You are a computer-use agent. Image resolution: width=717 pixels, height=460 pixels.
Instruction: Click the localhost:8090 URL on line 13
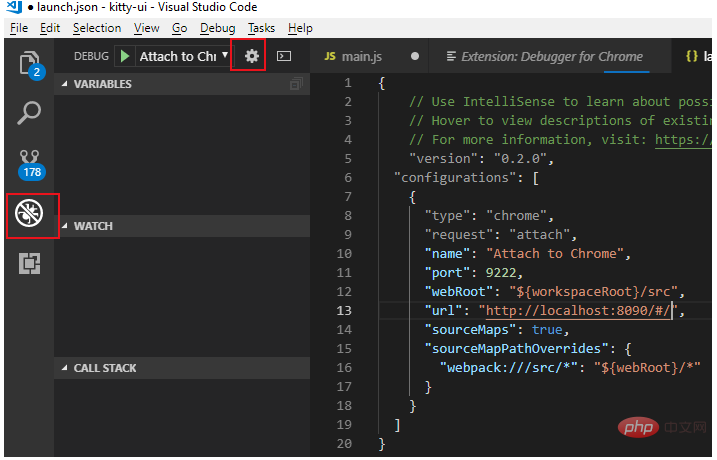[578, 311]
